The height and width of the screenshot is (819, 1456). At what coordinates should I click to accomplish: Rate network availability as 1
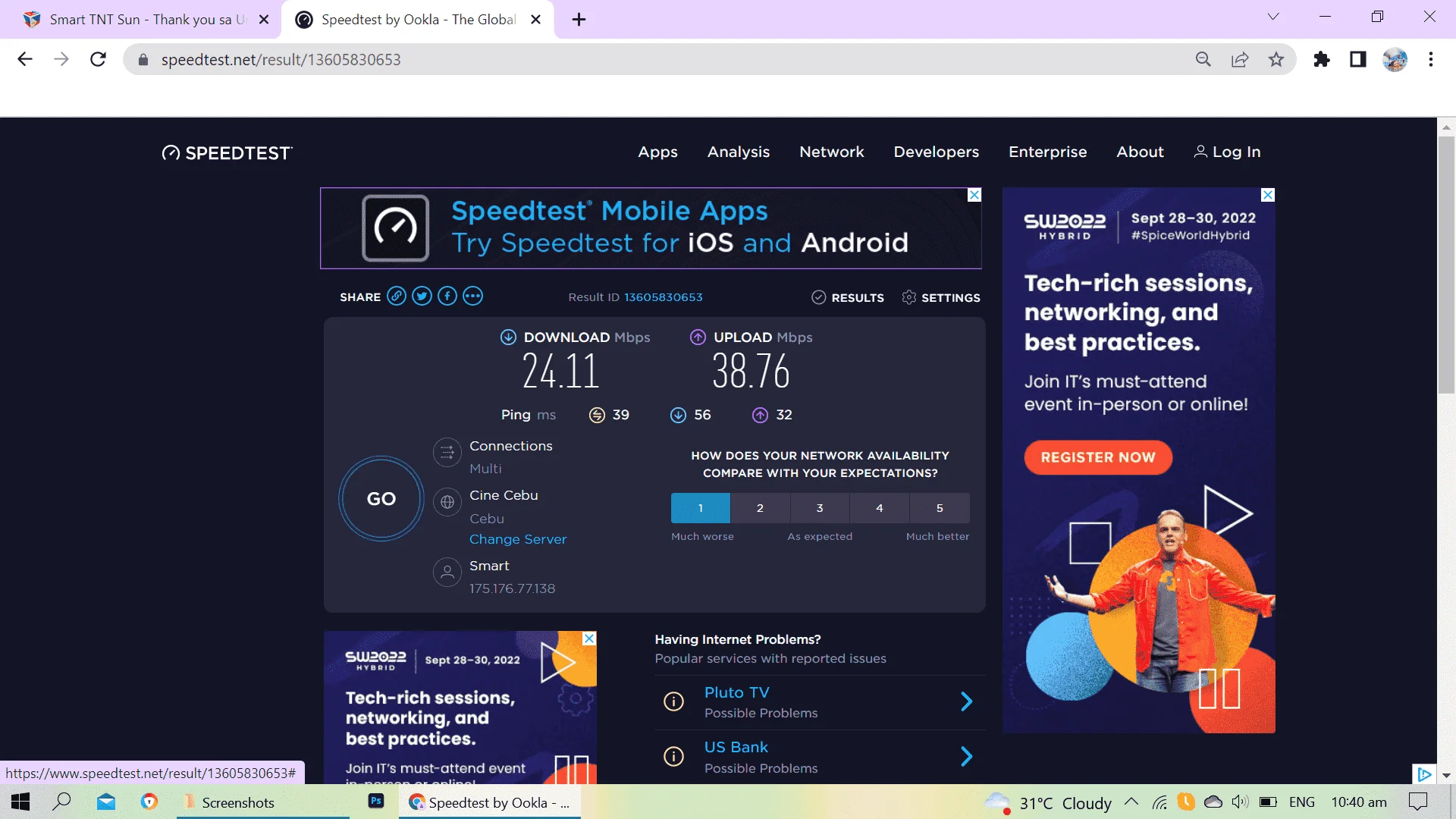(x=701, y=508)
